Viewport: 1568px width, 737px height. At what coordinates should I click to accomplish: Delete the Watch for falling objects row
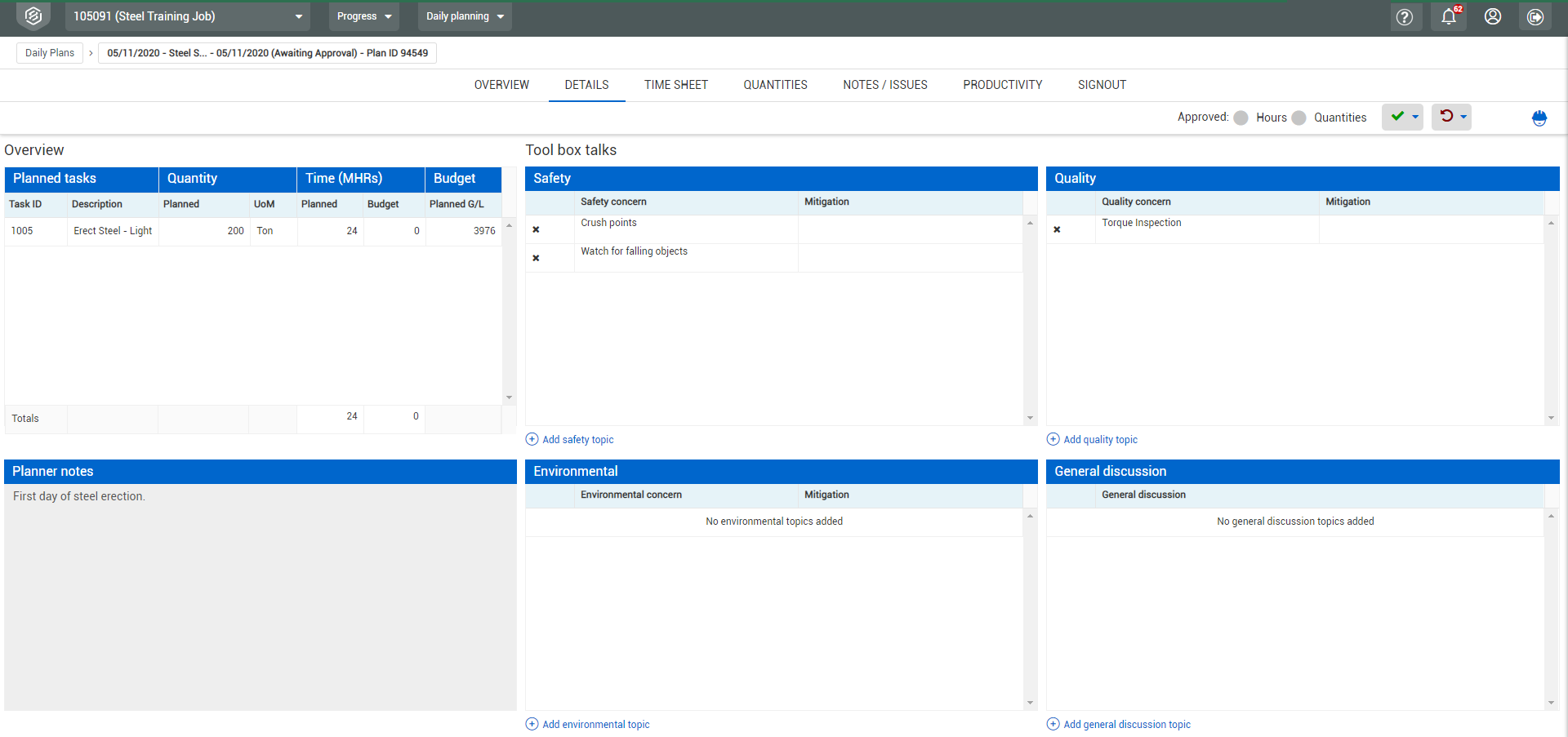(536, 259)
